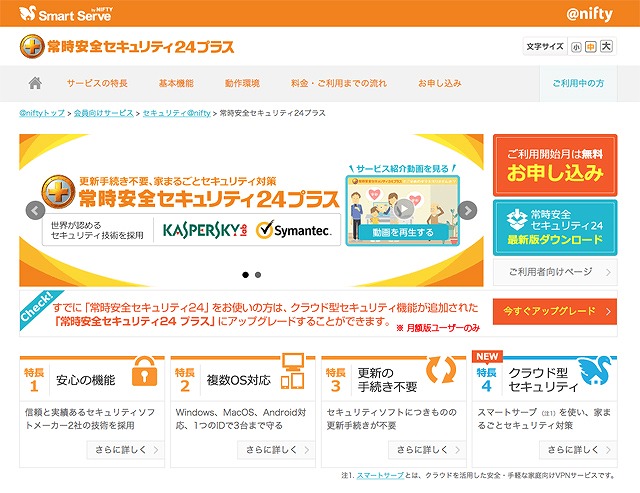The image size is (640, 493).
Task: Click 最新版ダウンロード button
Action: click(x=555, y=228)
